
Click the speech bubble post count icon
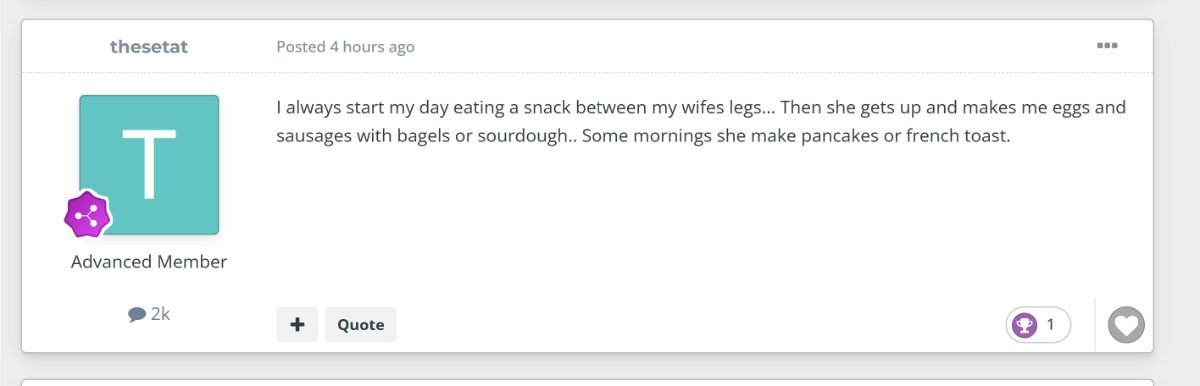tap(137, 314)
